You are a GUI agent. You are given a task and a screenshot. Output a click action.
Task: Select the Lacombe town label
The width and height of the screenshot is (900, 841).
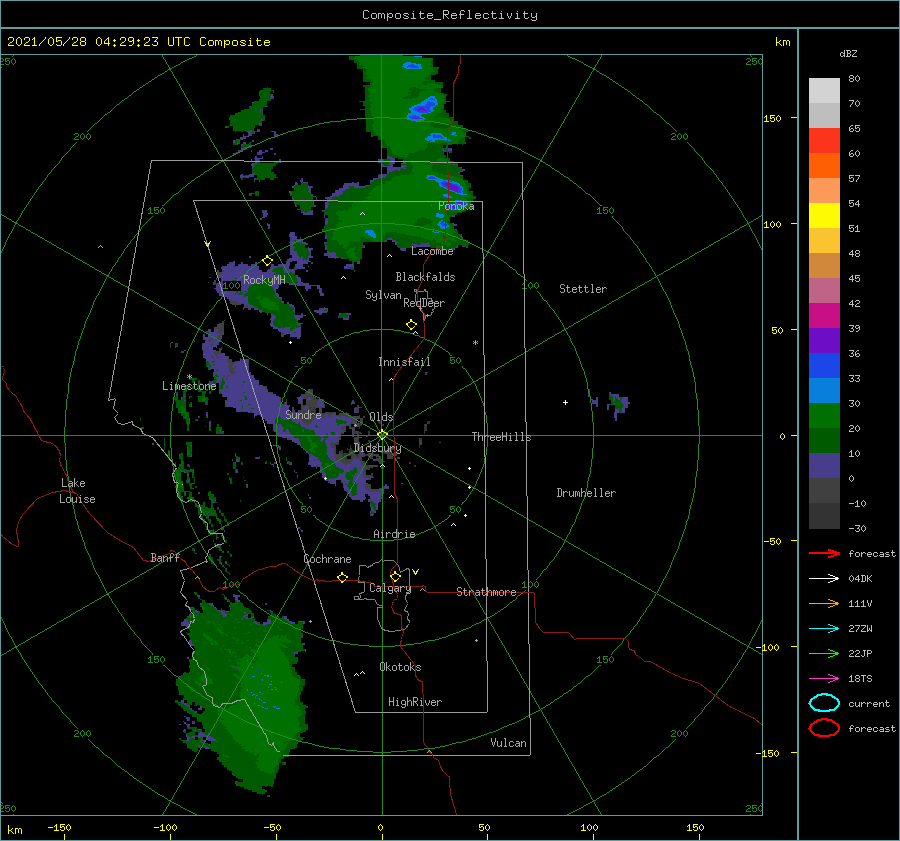(432, 251)
